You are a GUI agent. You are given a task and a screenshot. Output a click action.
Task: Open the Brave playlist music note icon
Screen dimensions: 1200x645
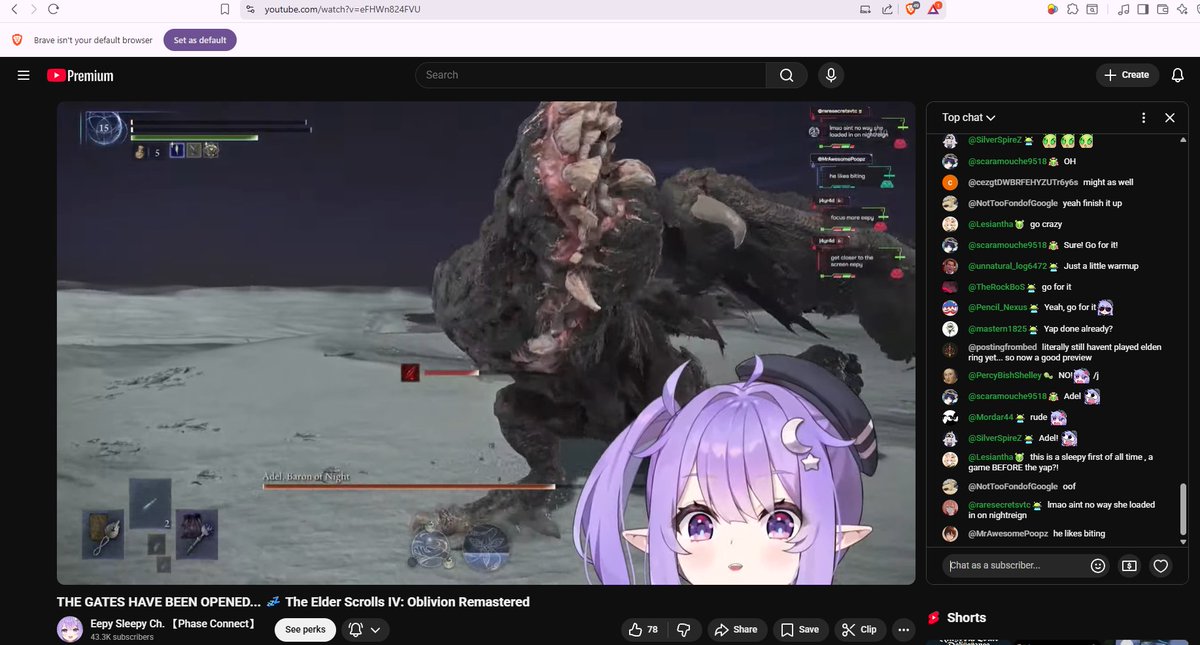click(1124, 9)
